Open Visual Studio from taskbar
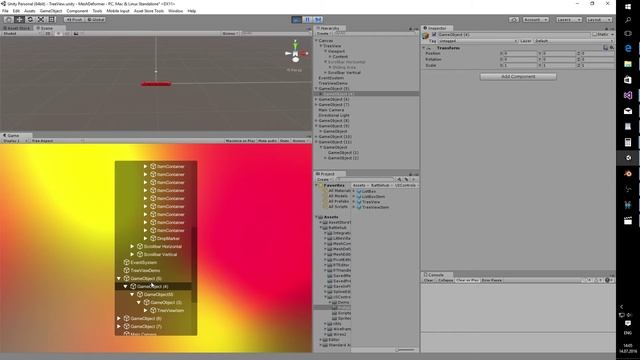This screenshot has width=640, height=360. [x=628, y=95]
